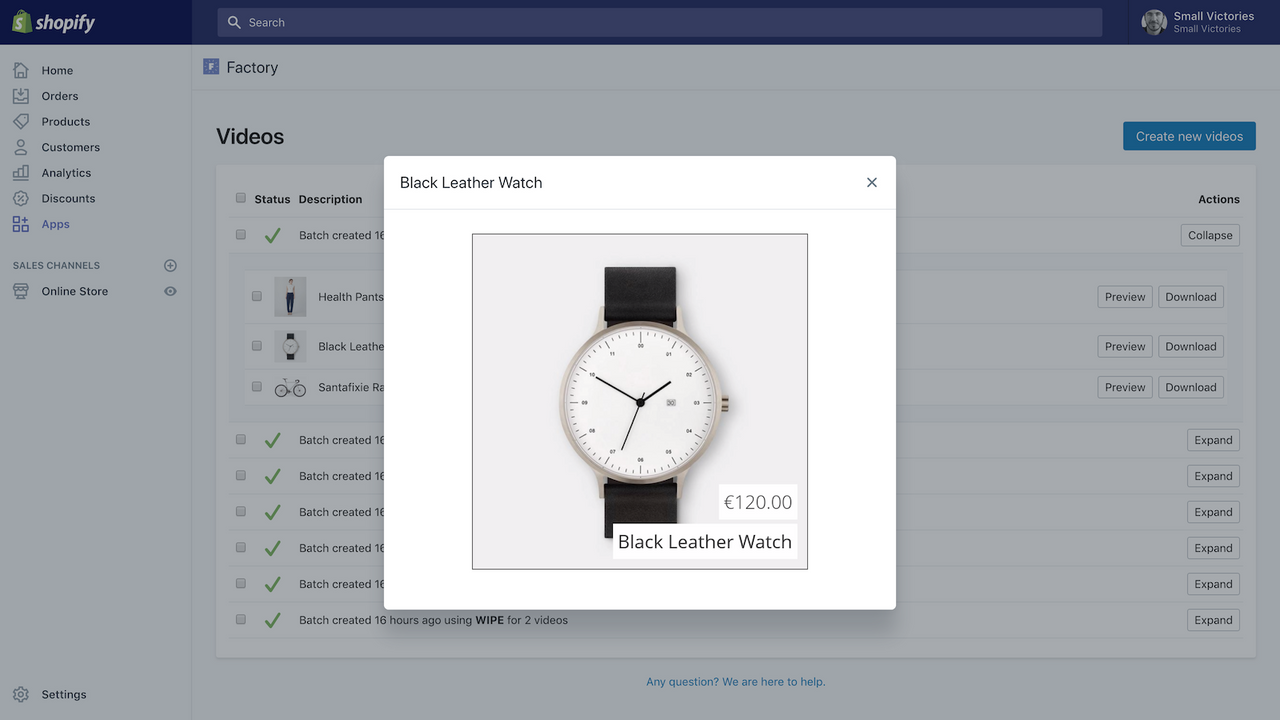Click the Analytics bar chart icon
This screenshot has height=720, width=1280.
tap(21, 173)
